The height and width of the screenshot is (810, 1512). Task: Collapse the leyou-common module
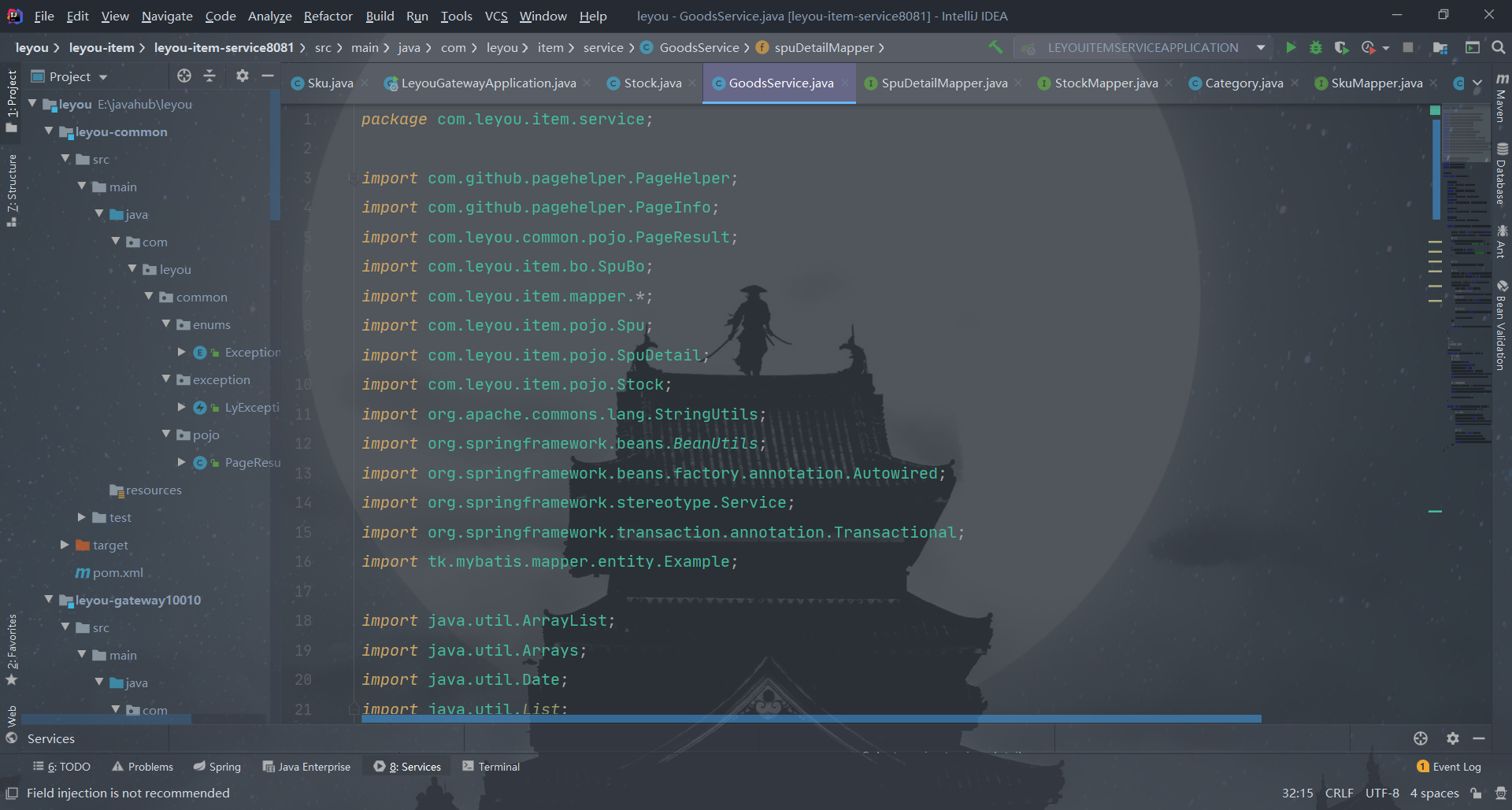click(49, 131)
